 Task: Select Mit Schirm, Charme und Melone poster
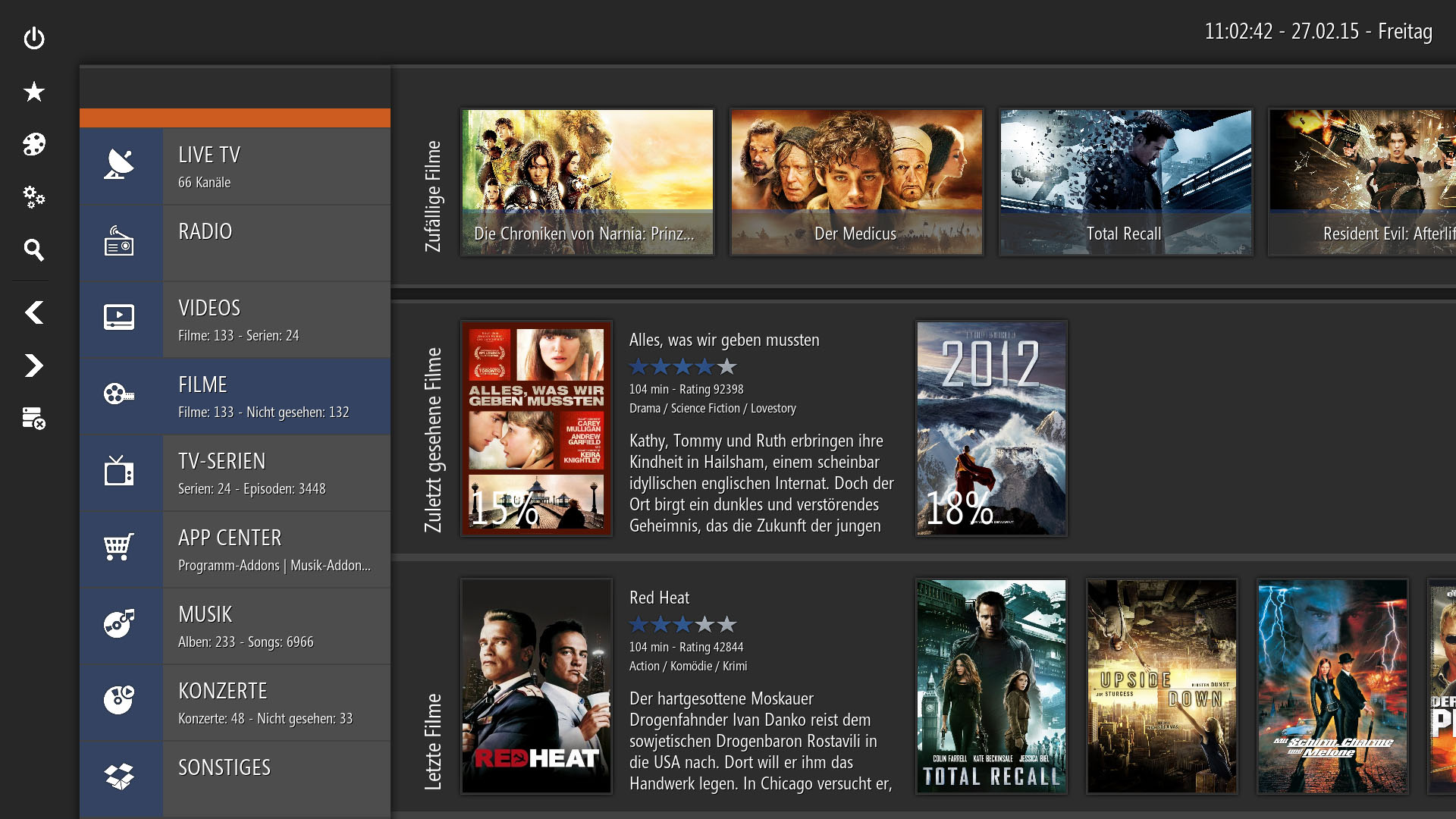pyautogui.click(x=1332, y=686)
